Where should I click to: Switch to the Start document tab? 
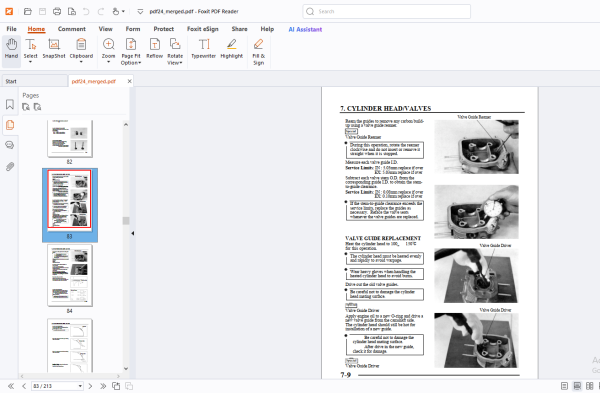click(34, 81)
